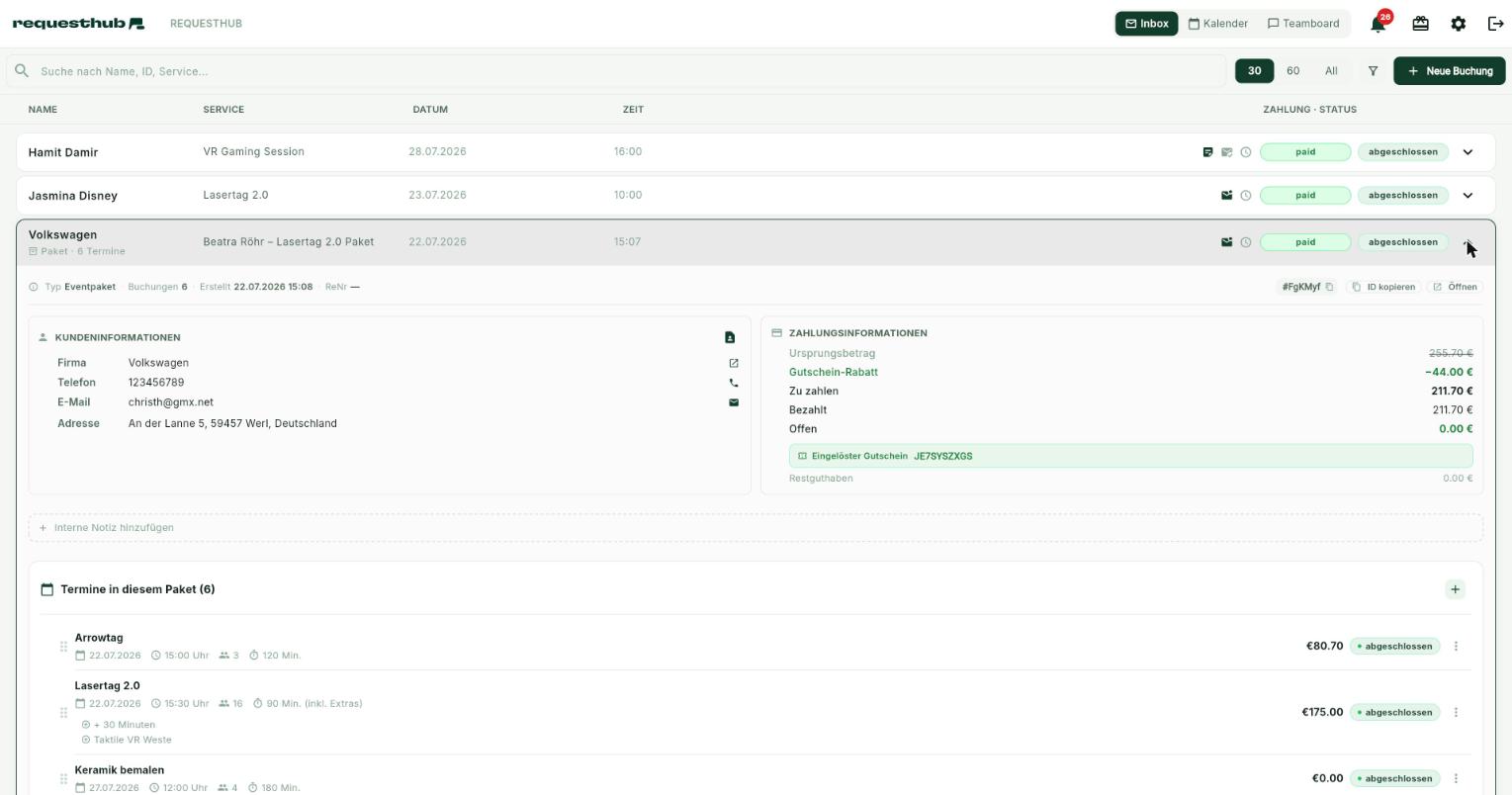Grab the Arrowtag drag handle
Viewport: 1512px width, 795px height.
click(63, 647)
